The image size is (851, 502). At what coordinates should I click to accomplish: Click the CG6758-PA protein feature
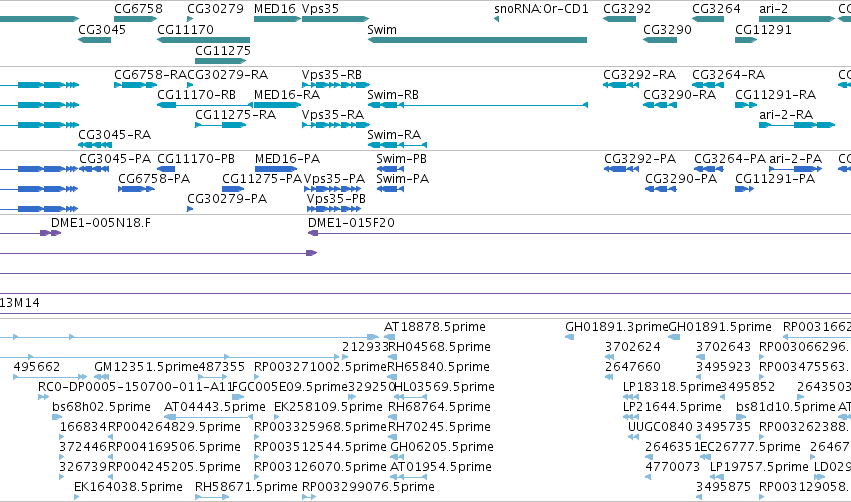136,189
